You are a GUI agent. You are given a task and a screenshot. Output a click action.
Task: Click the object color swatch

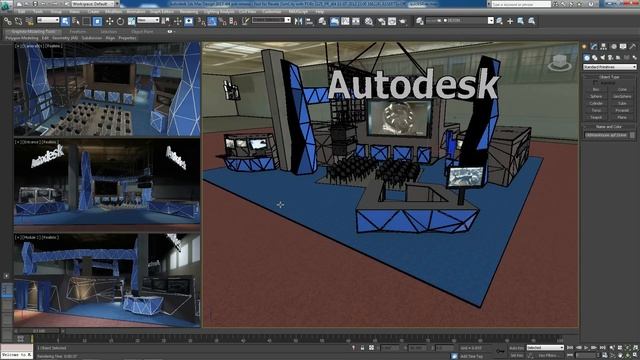[632, 135]
